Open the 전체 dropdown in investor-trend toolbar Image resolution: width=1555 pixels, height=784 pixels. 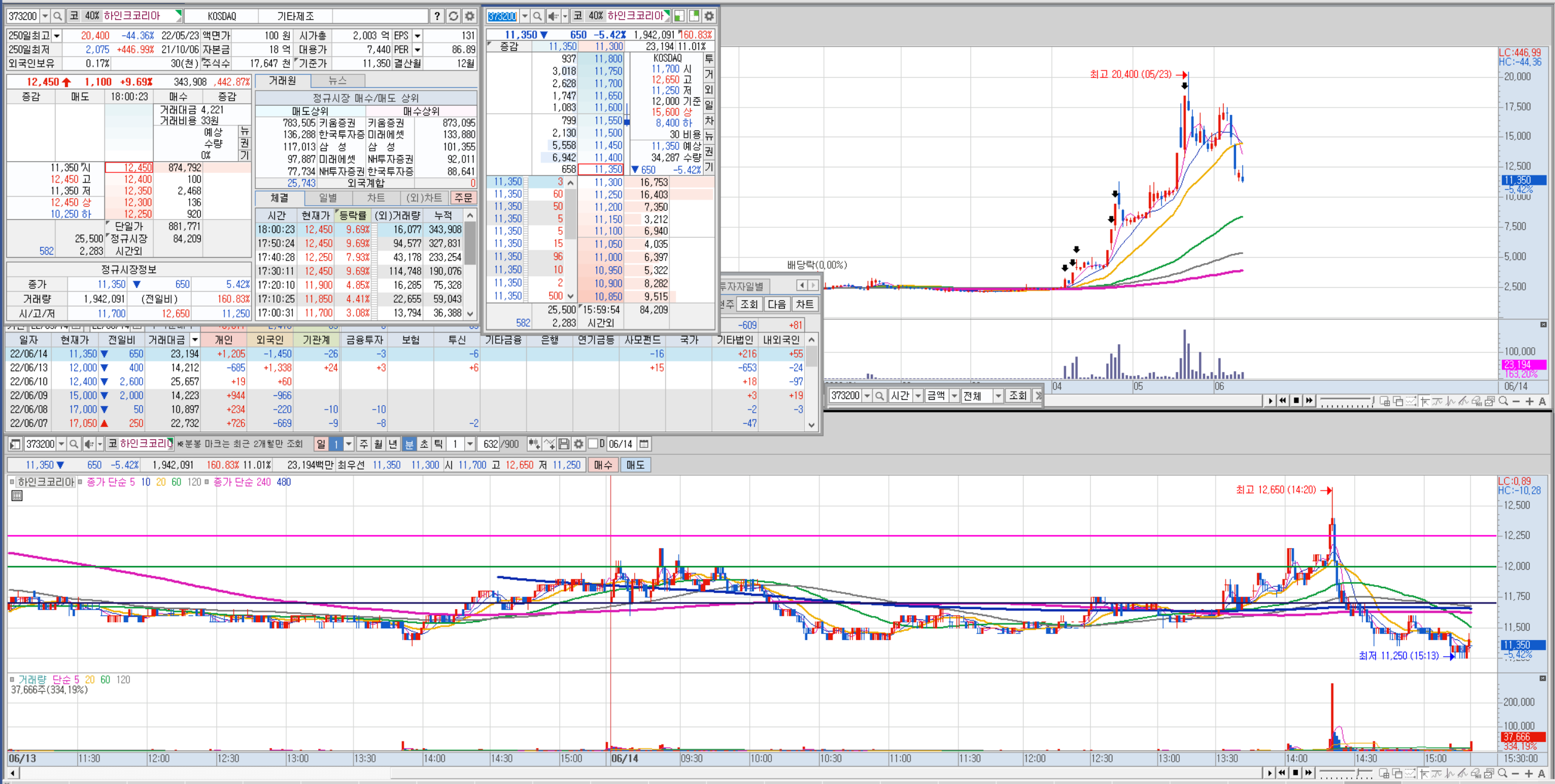[998, 395]
